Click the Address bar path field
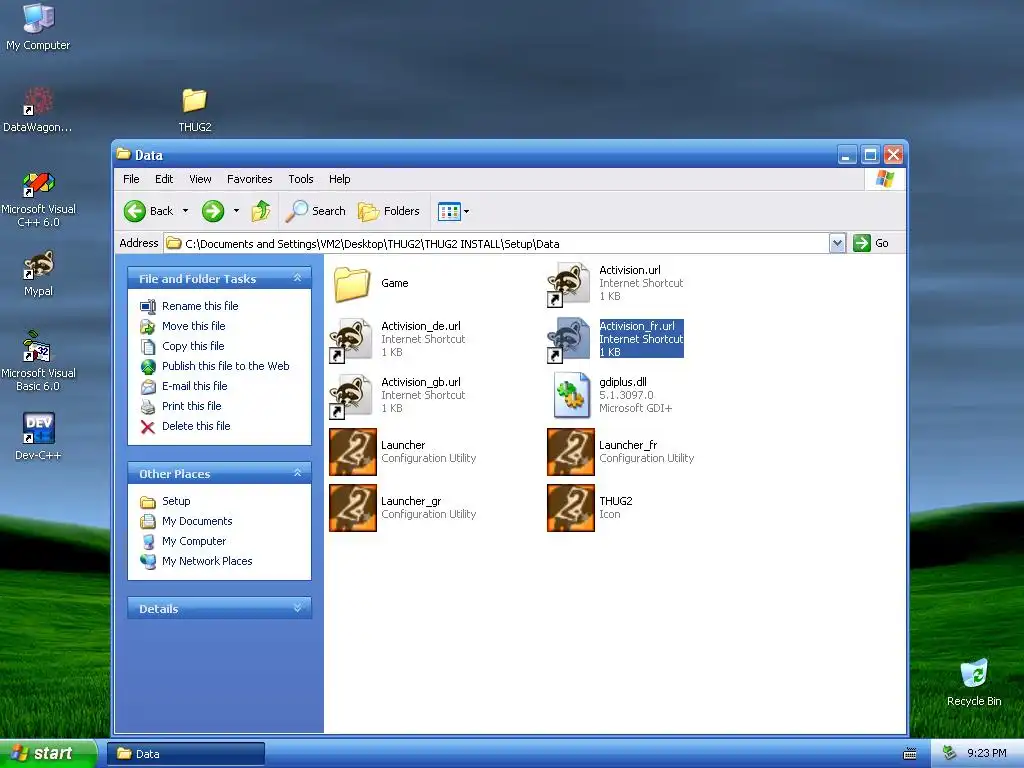The image size is (1024, 768). 496,244
